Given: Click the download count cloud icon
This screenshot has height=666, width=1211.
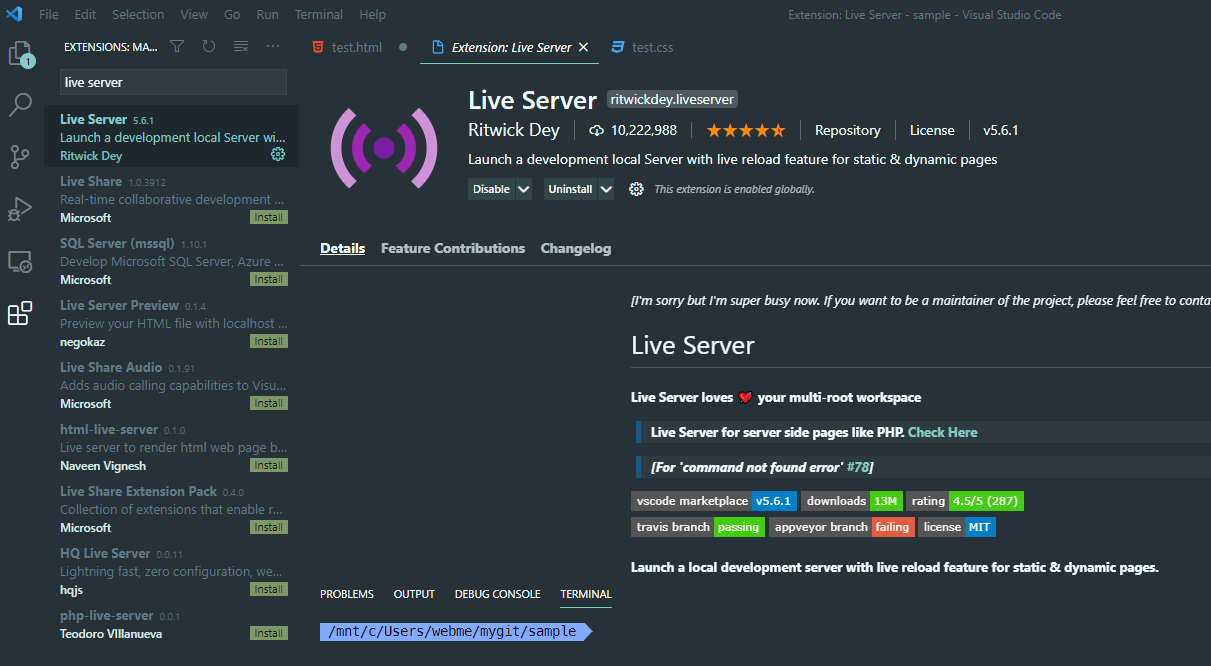Looking at the screenshot, I should 597,130.
